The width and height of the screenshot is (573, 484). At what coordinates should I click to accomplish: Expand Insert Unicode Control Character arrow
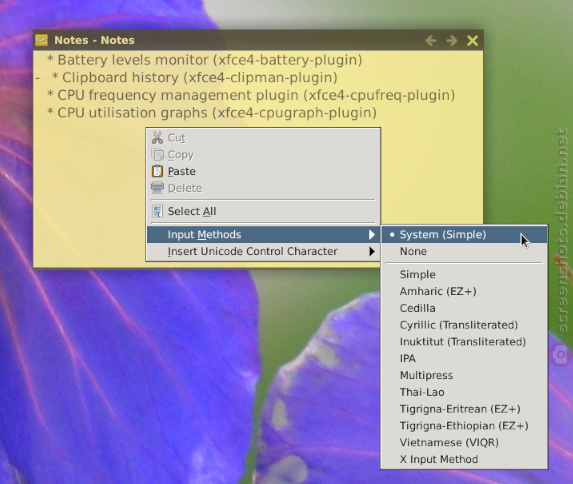click(372, 252)
